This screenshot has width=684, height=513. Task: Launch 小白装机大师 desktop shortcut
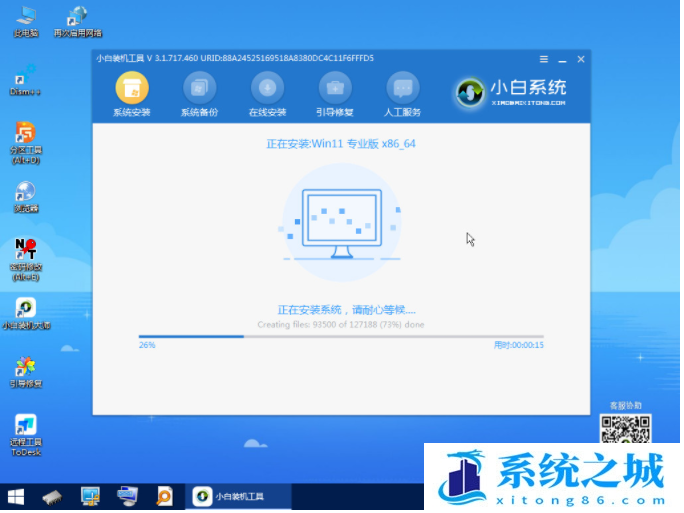[x=26, y=314]
